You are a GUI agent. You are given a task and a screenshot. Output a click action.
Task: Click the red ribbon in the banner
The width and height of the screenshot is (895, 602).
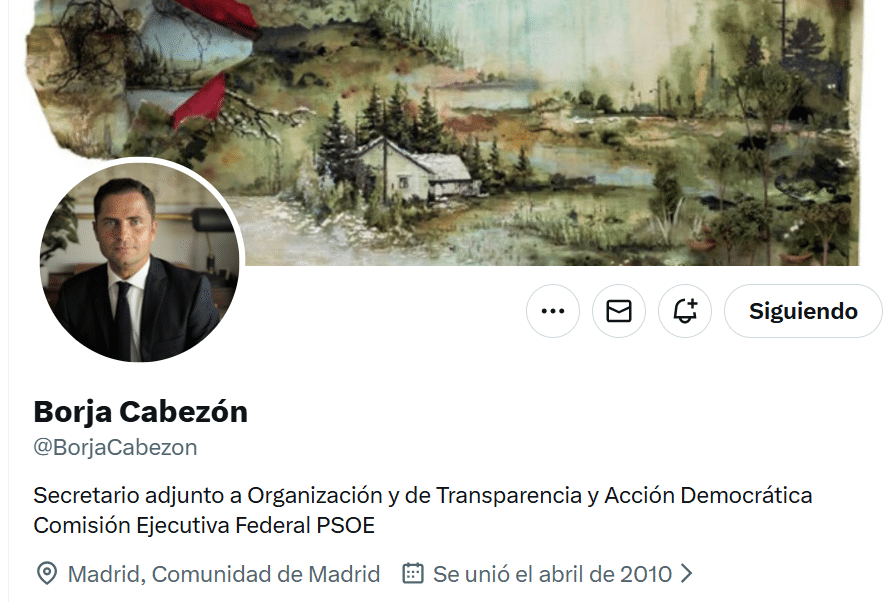click(201, 100)
